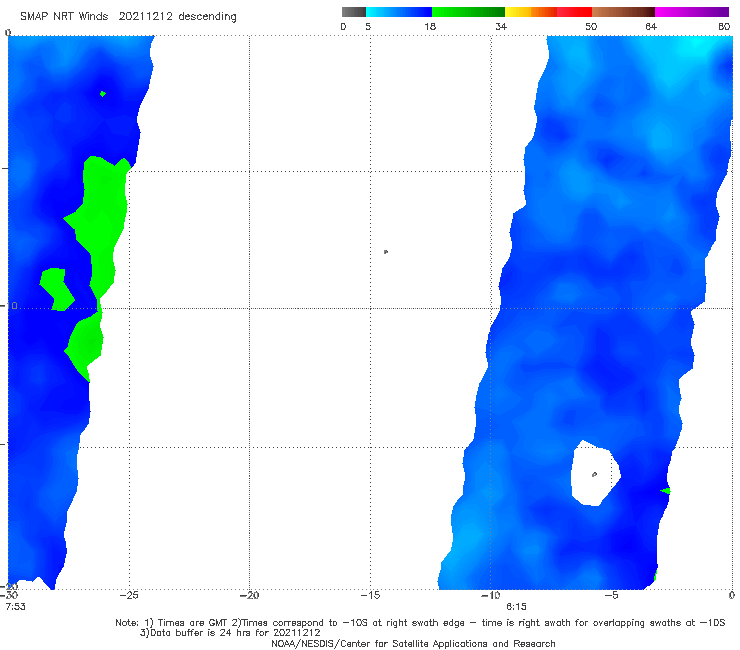Click the longitude axis label '-15'

coord(370,596)
